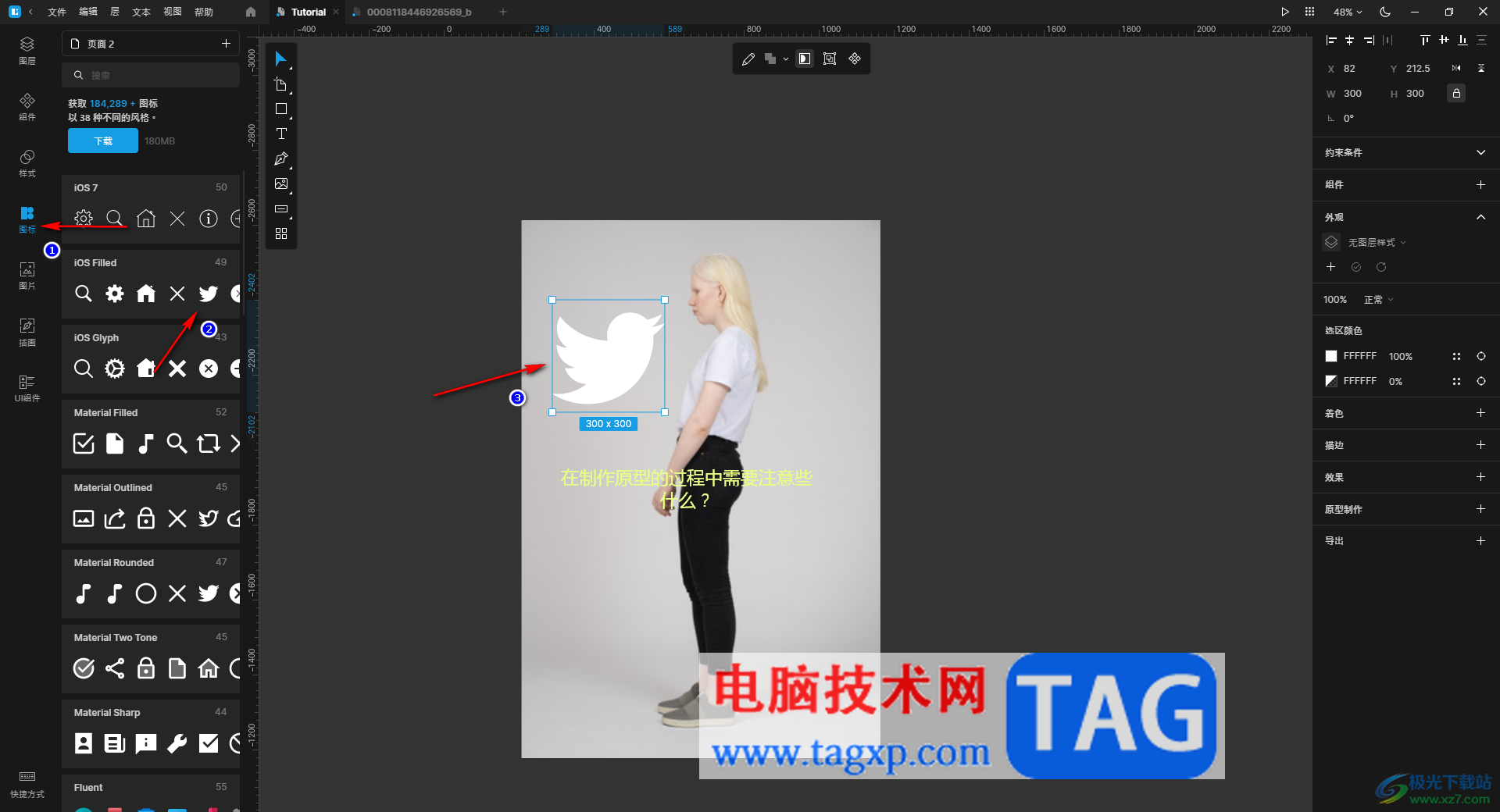Image resolution: width=1500 pixels, height=812 pixels.
Task: Click the solid white FFFFFF 100% swatch
Action: tap(1331, 356)
